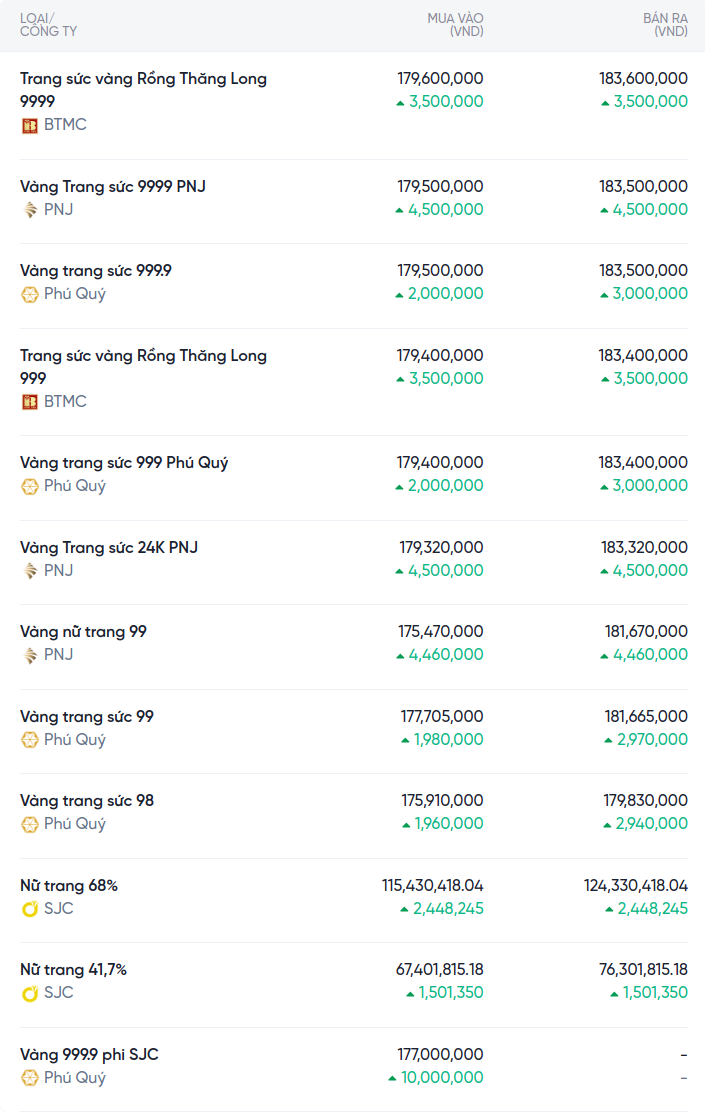Click PNJ logo under Vàng Trang sức 9999 PNJ
This screenshot has width=705, height=1112.
coord(30,210)
